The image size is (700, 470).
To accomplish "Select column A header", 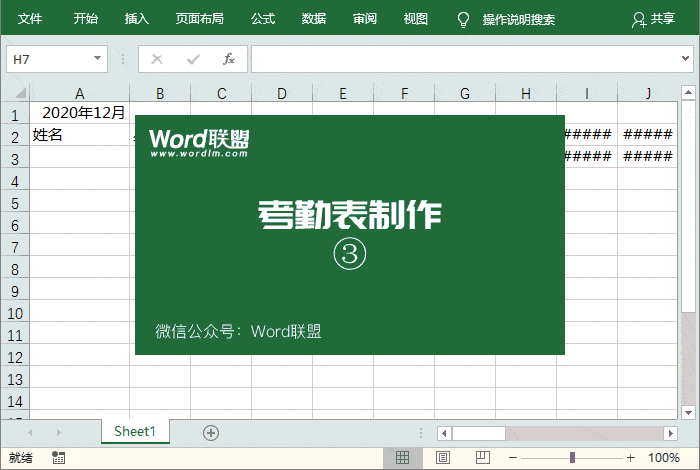I will pos(79,93).
